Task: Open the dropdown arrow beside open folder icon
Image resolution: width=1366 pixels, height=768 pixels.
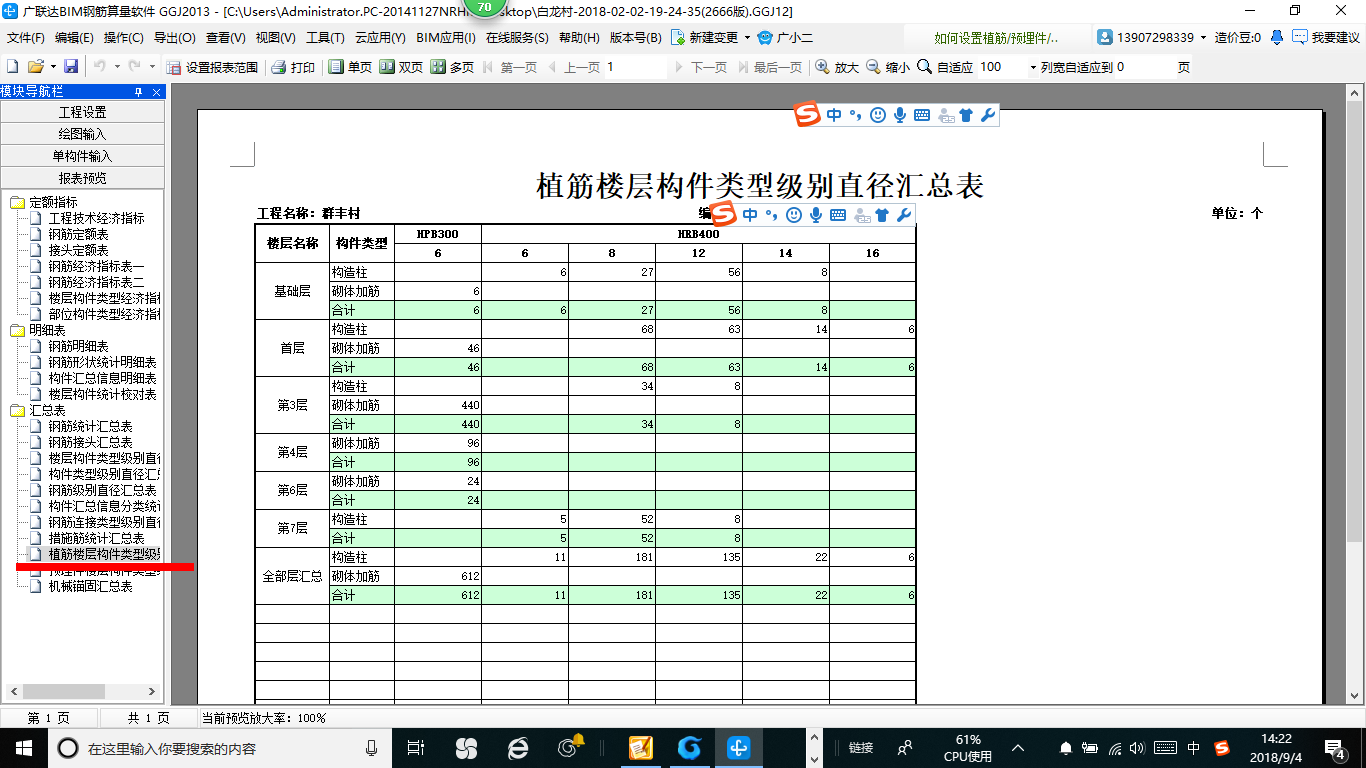Action: tap(51, 67)
